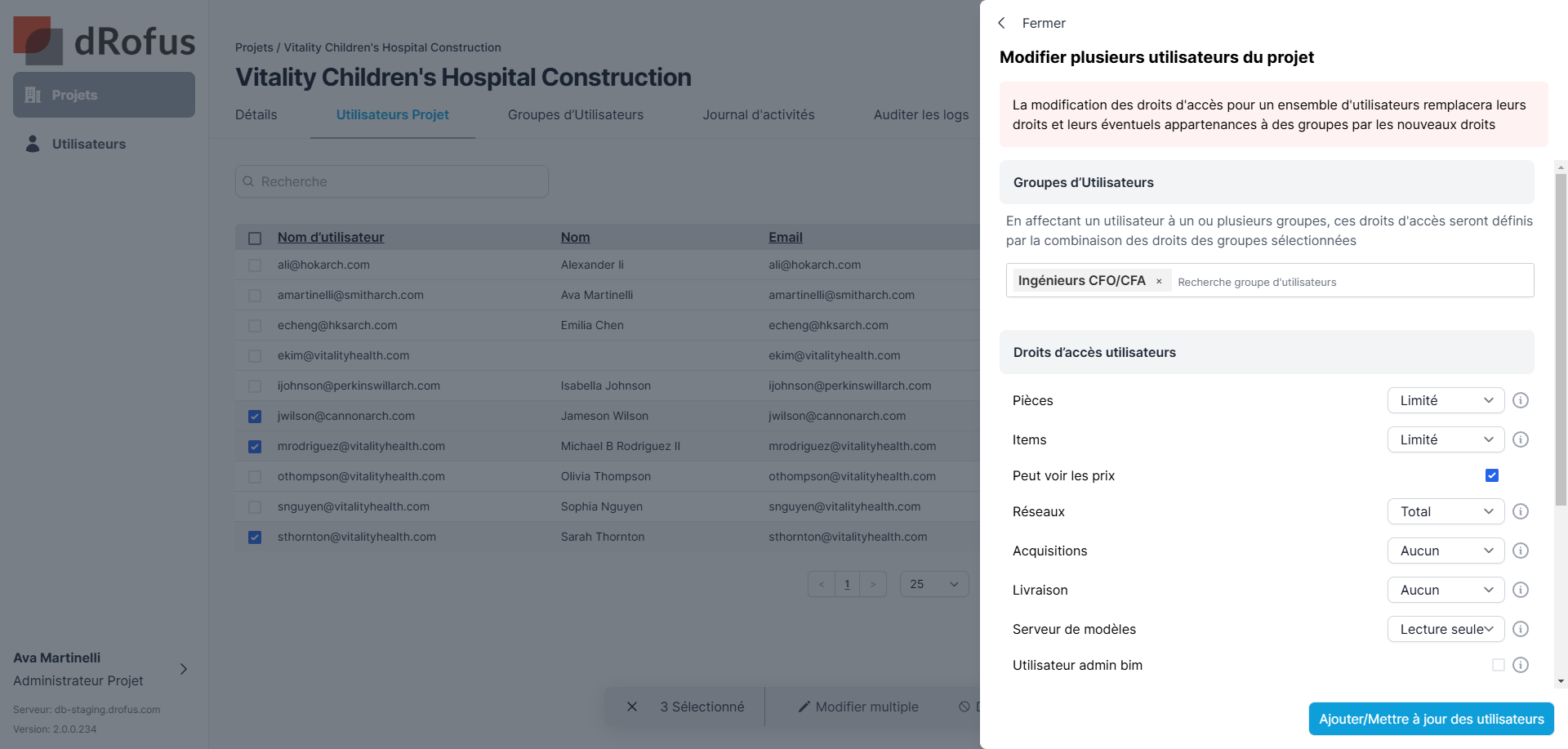This screenshot has width=1568, height=749.
Task: Click the X to clear selection
Action: pyautogui.click(x=631, y=707)
